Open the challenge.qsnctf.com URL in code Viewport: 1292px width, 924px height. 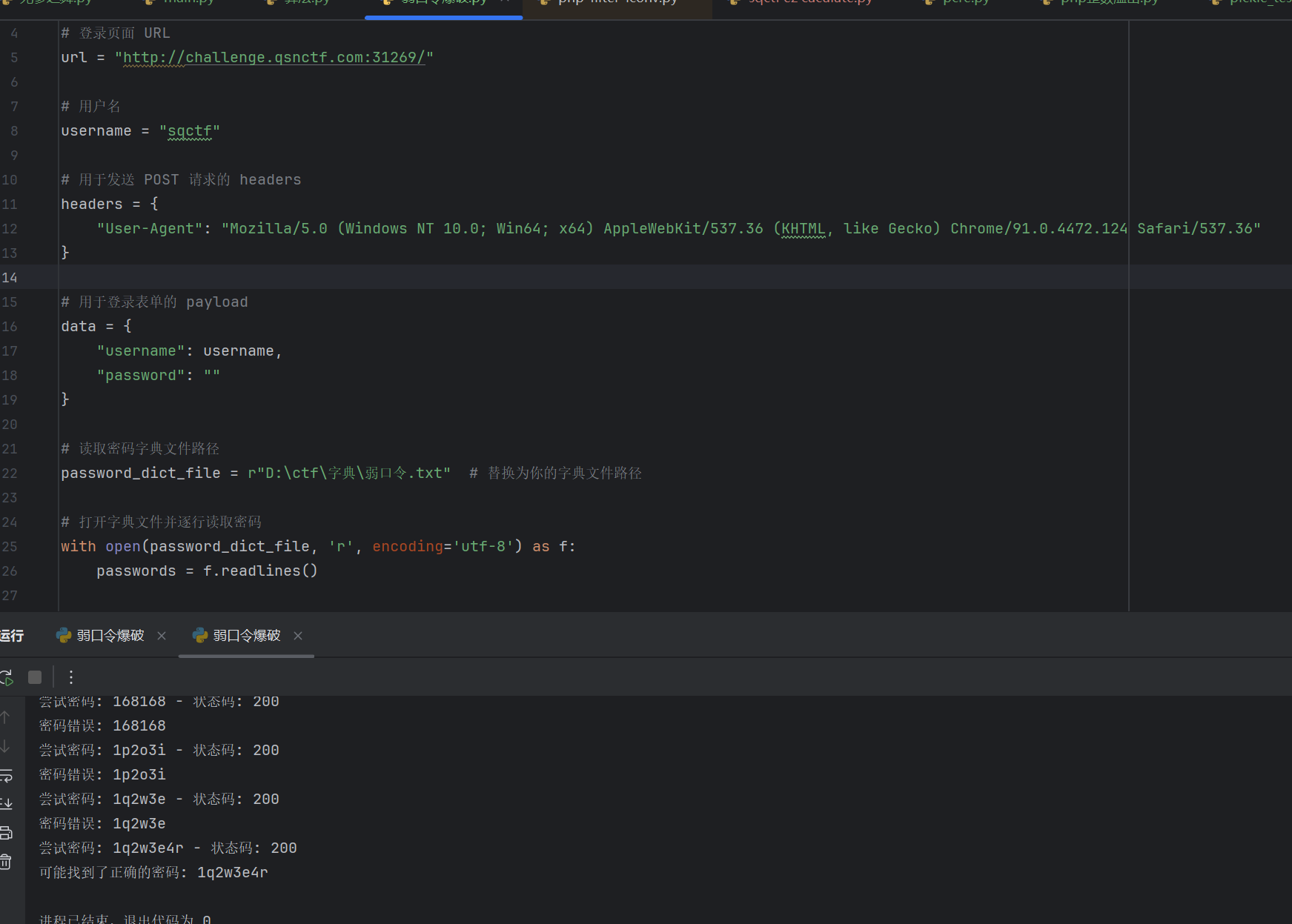click(x=274, y=57)
